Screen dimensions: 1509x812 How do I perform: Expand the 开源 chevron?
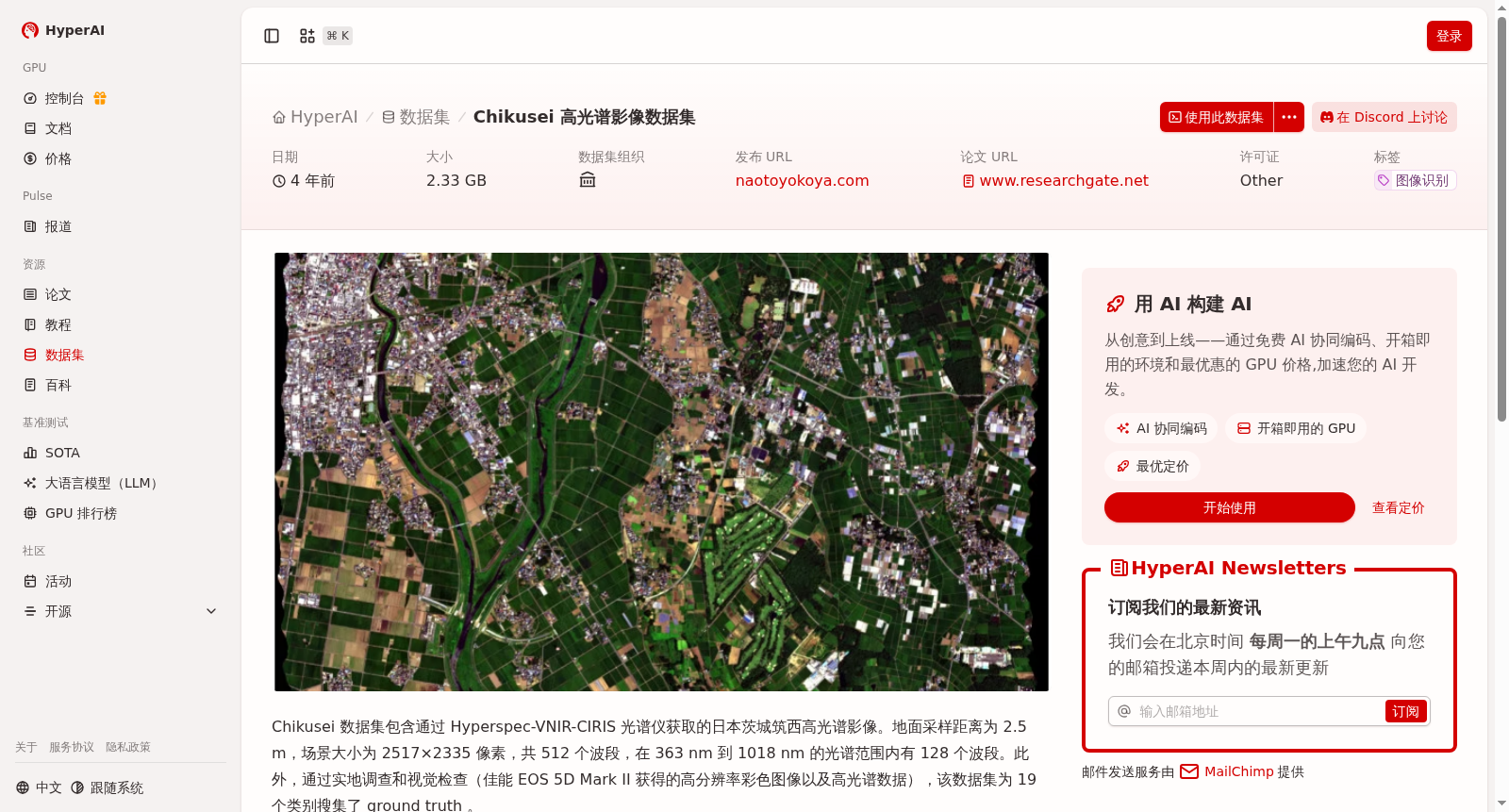[x=211, y=611]
